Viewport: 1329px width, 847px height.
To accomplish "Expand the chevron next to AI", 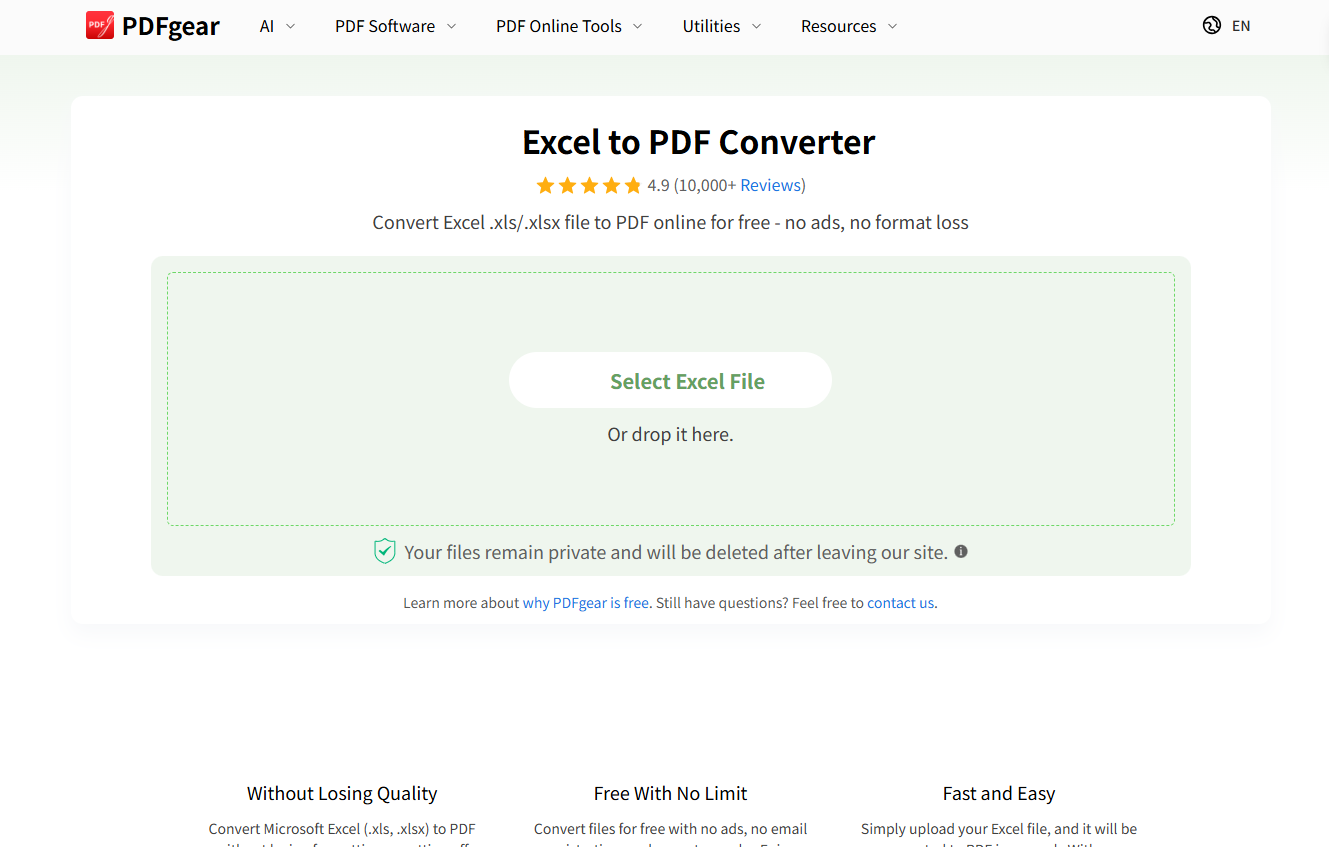I will (x=291, y=26).
